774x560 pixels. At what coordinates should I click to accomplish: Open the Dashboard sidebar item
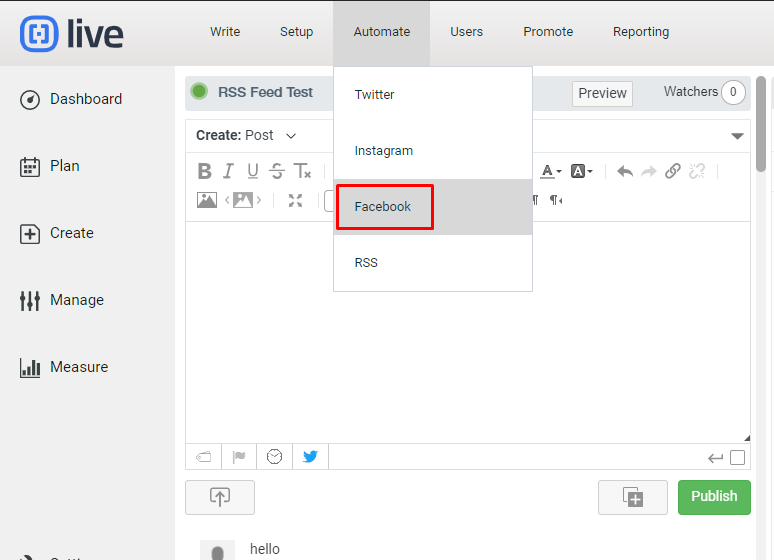71,99
